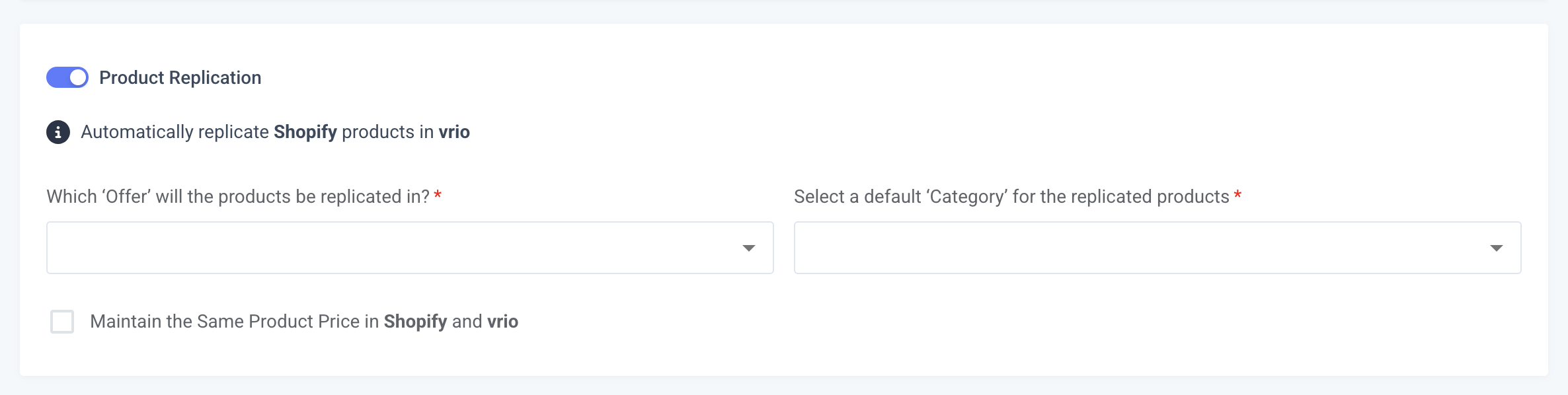Click bold 'Shopify' in the Maintain price label
This screenshot has height=395, width=1568.
click(416, 322)
